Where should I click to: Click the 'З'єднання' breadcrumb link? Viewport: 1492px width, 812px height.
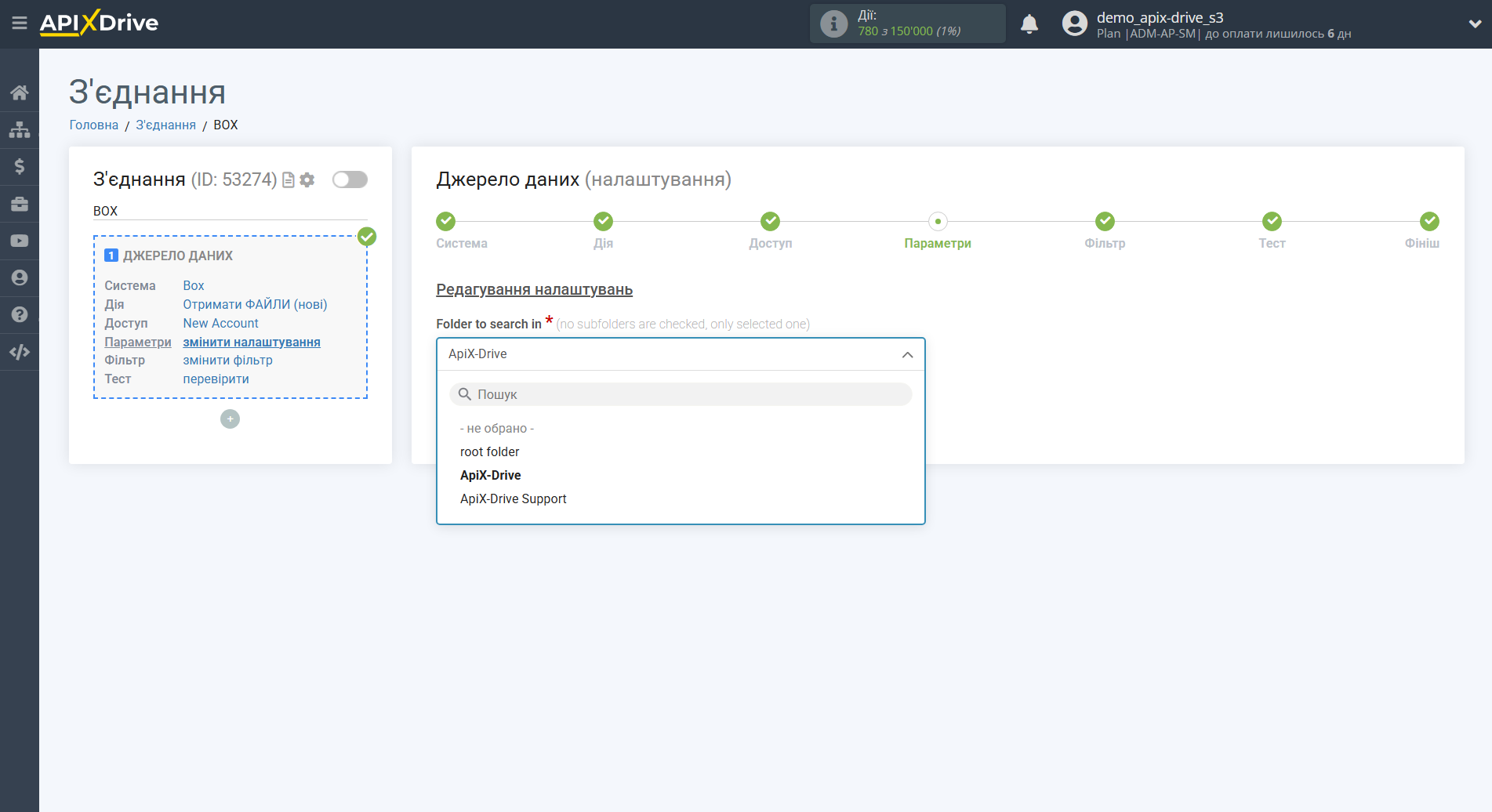point(165,125)
